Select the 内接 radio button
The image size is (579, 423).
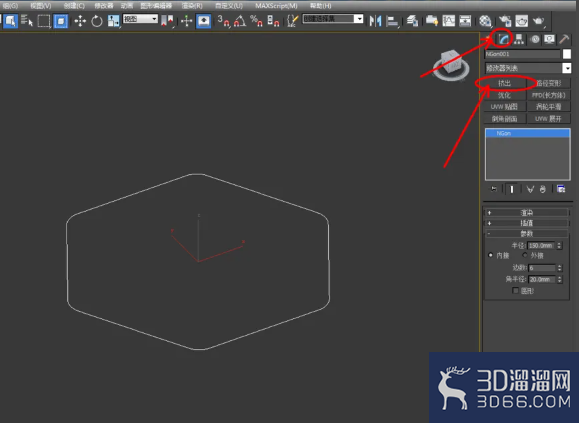point(490,255)
